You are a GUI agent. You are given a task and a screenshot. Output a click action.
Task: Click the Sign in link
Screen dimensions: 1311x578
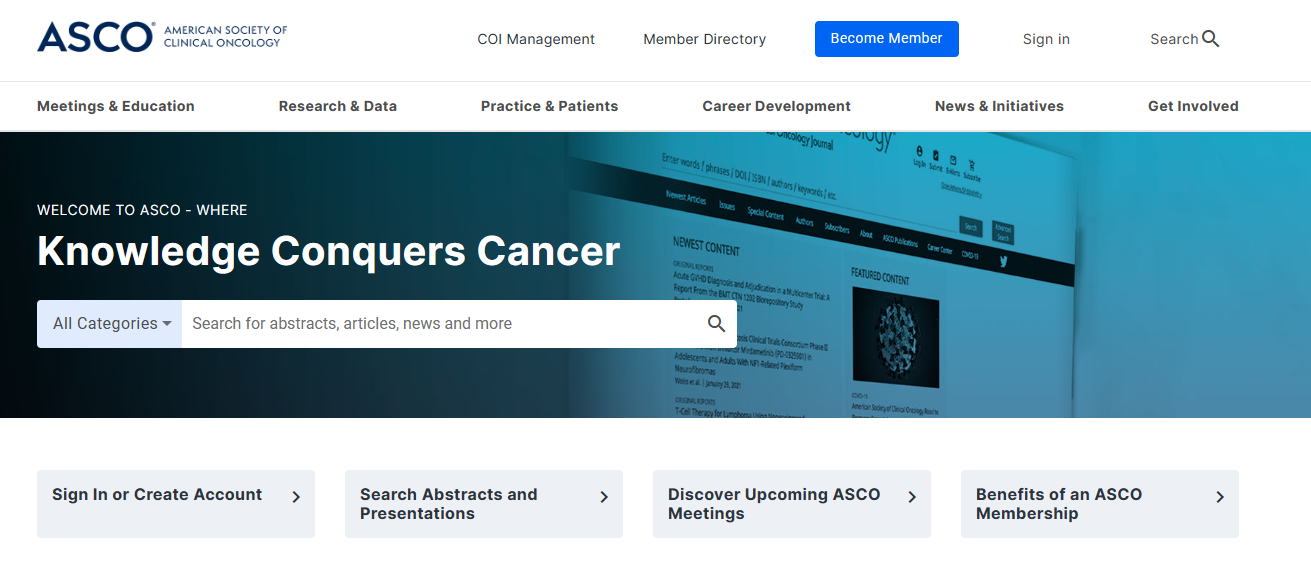[x=1046, y=39]
